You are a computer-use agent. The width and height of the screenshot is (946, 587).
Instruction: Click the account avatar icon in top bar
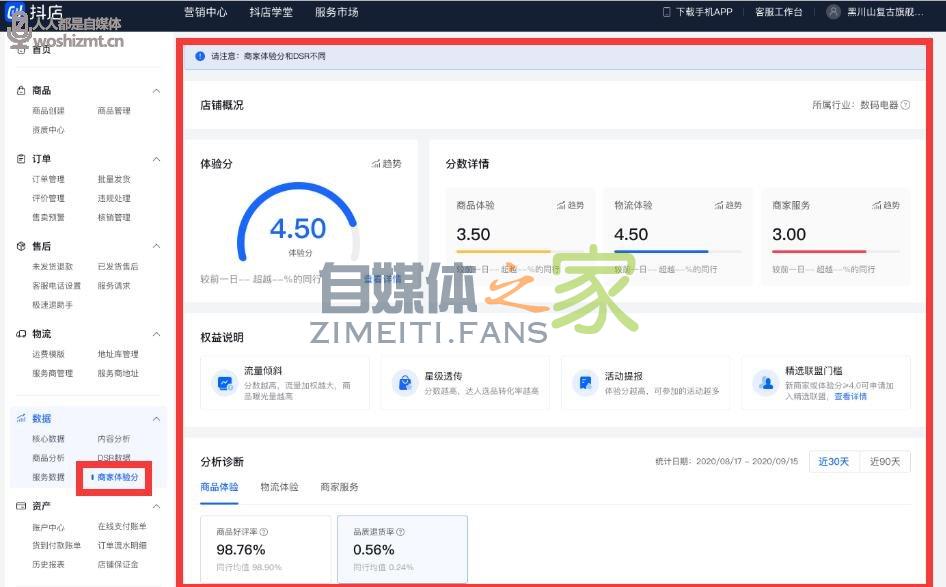pos(834,12)
